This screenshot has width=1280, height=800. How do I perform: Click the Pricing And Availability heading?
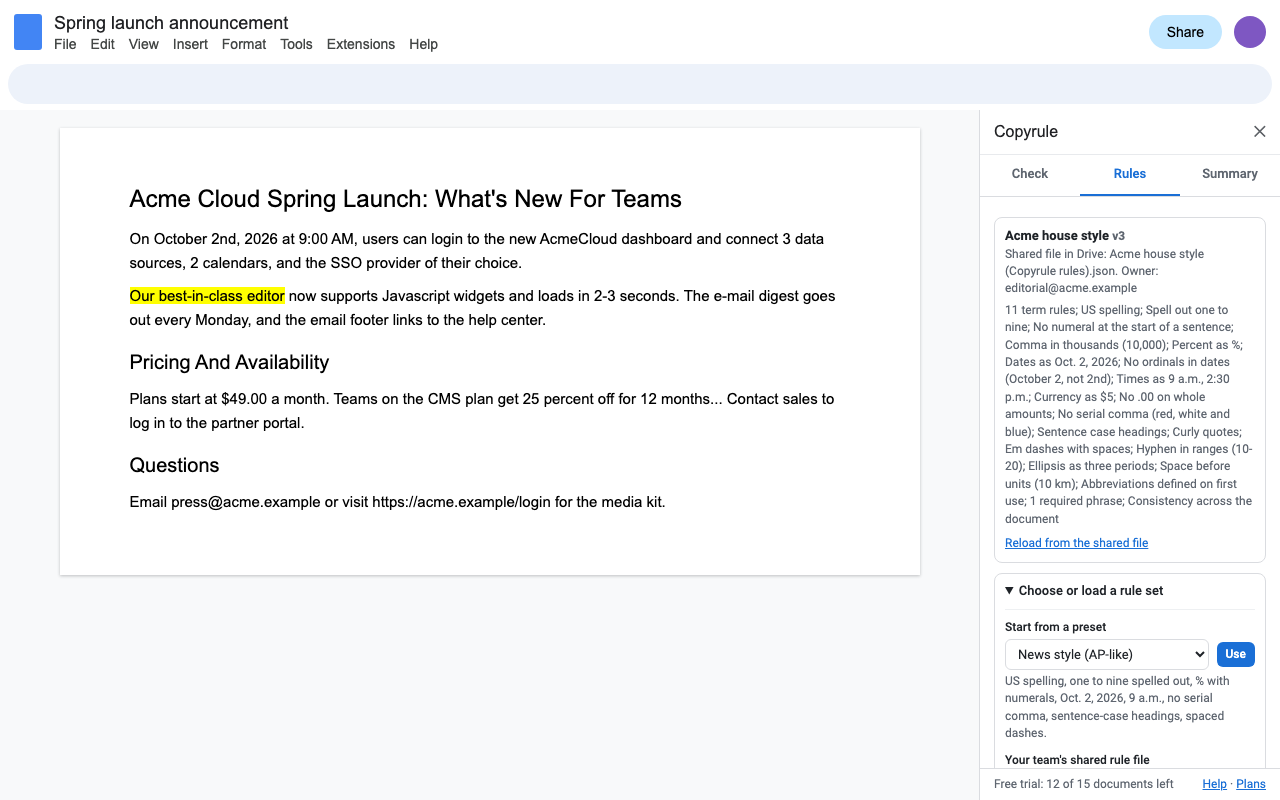229,362
